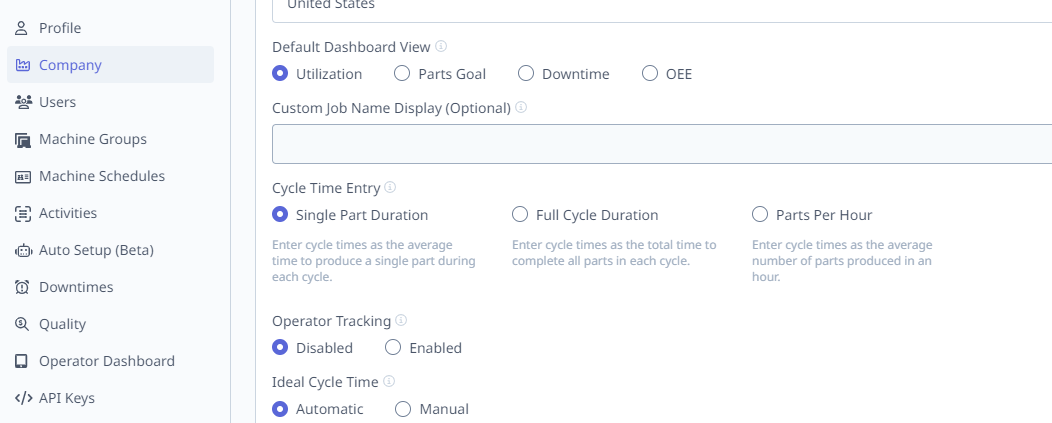The width and height of the screenshot is (1052, 423).
Task: Click the Custom Job Name Display field
Action: pyautogui.click(x=662, y=144)
